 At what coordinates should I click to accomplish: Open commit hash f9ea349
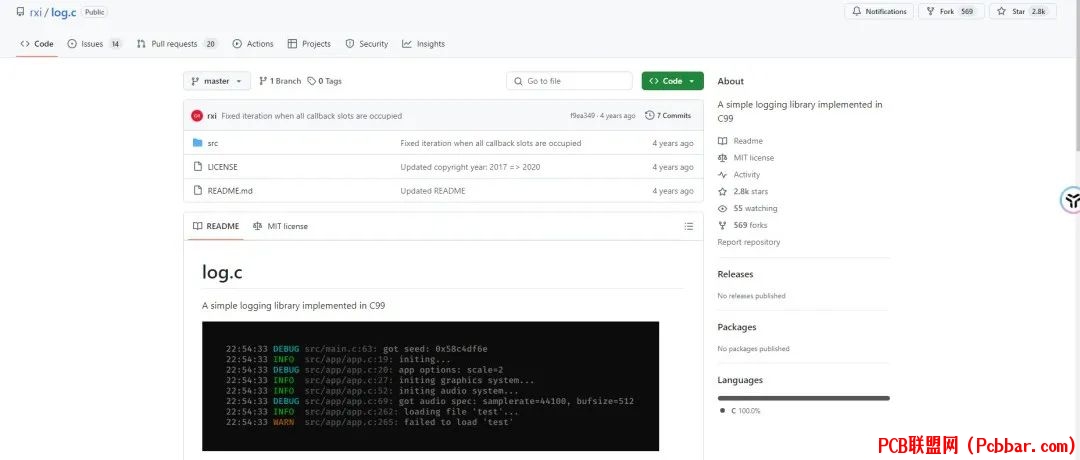[582, 116]
